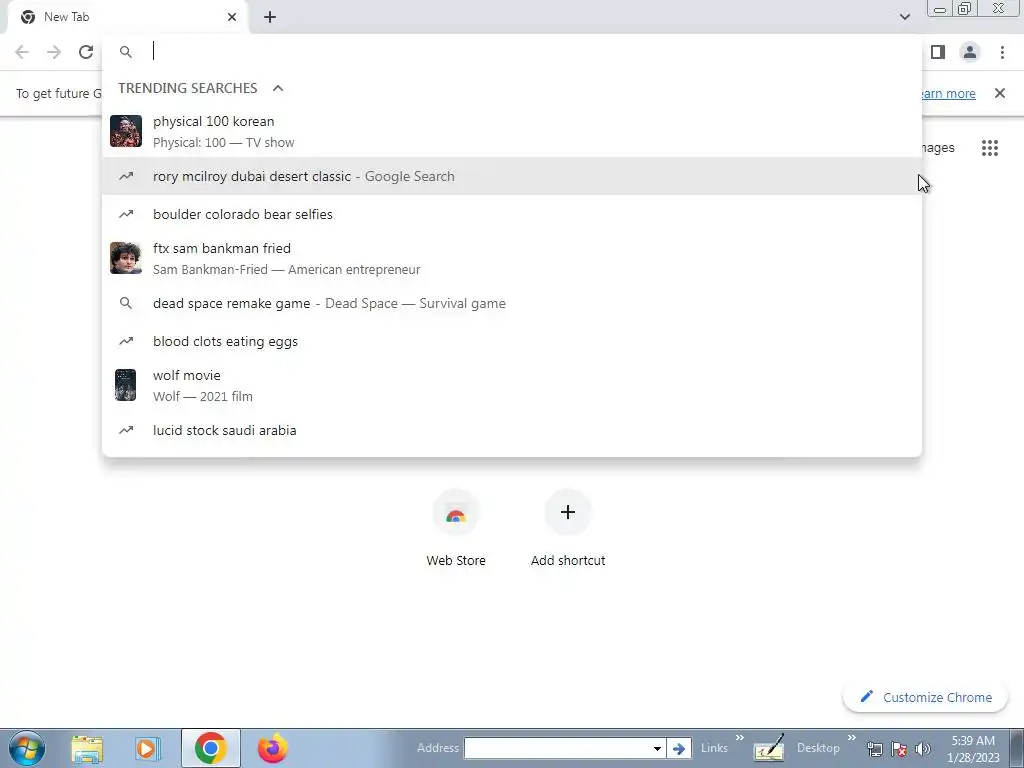
Task: Click the taskbar Address go arrow
Action: (679, 749)
